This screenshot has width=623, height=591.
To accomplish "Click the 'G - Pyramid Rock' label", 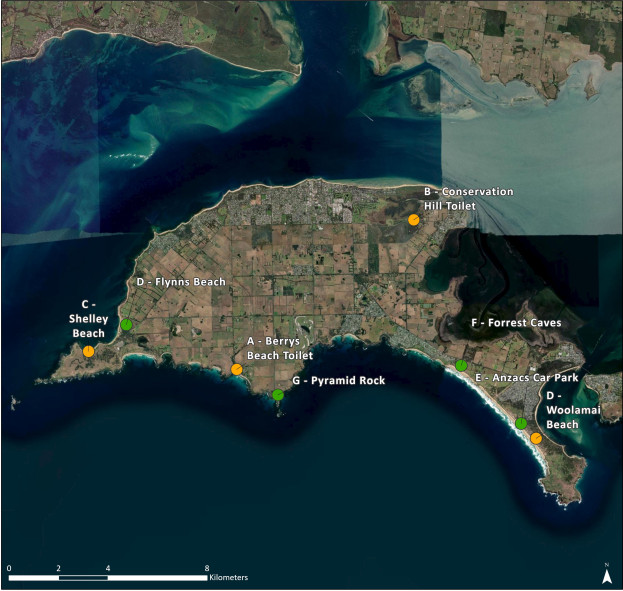I will [x=338, y=381].
